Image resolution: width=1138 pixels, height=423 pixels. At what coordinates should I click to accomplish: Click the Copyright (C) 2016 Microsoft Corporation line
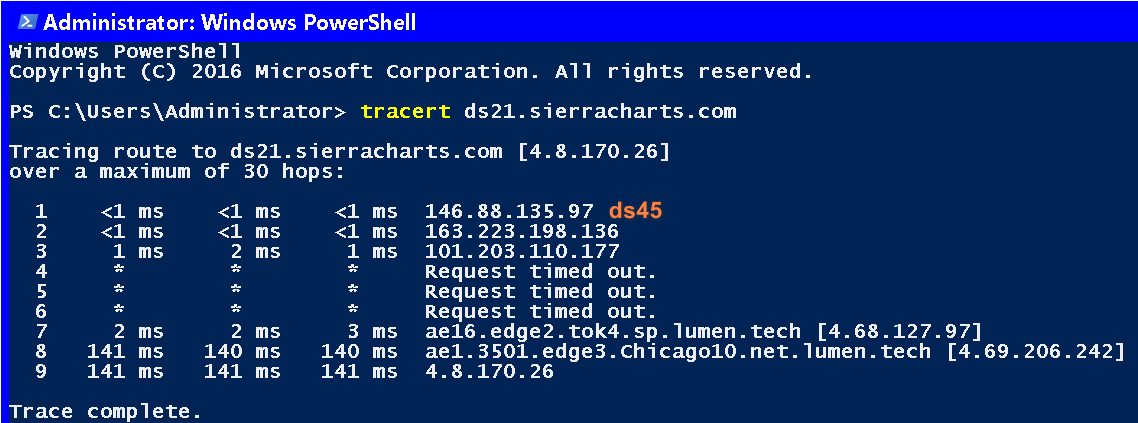[410, 72]
